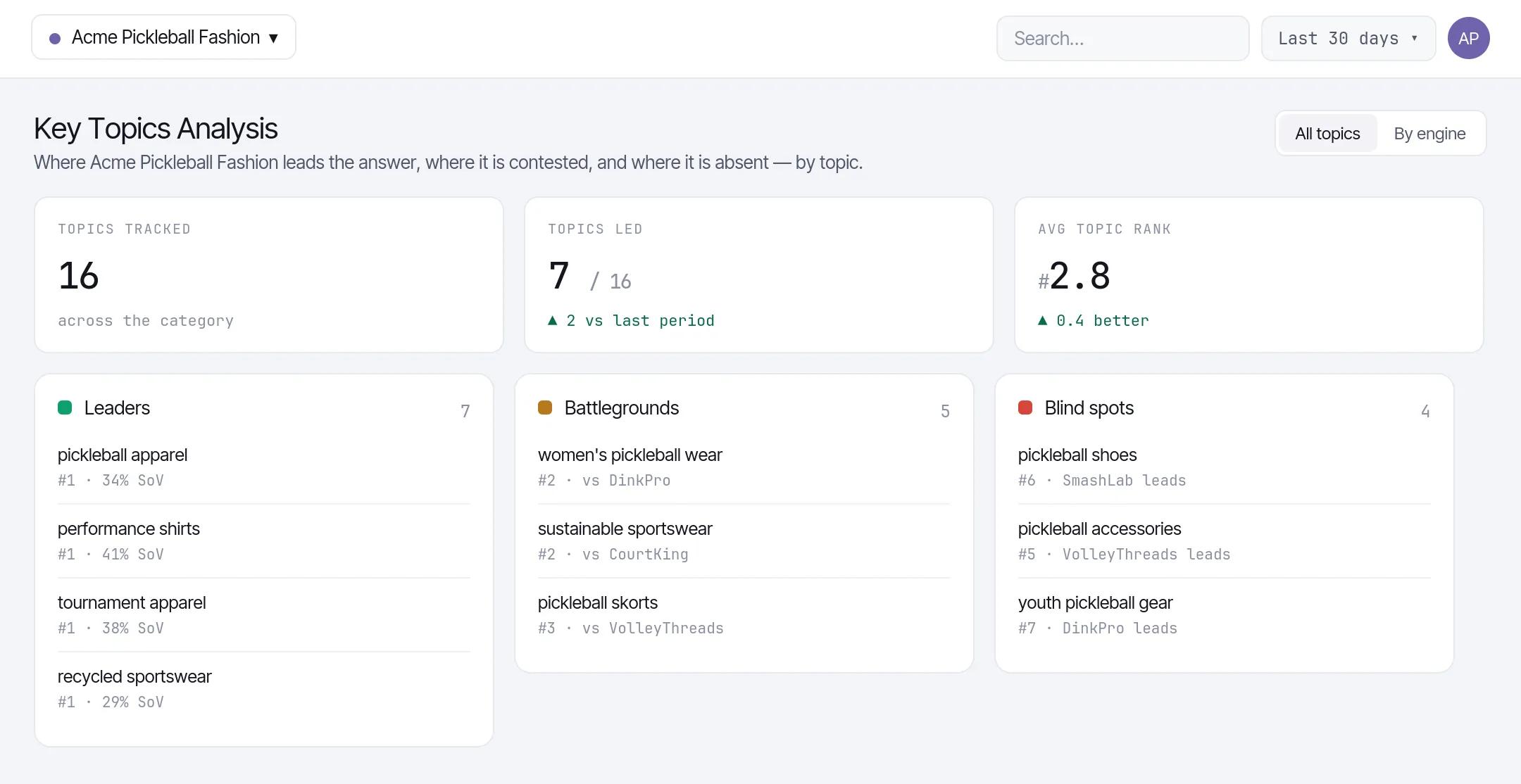Open the Acme Pickleball Fashion brand selector

point(163,37)
